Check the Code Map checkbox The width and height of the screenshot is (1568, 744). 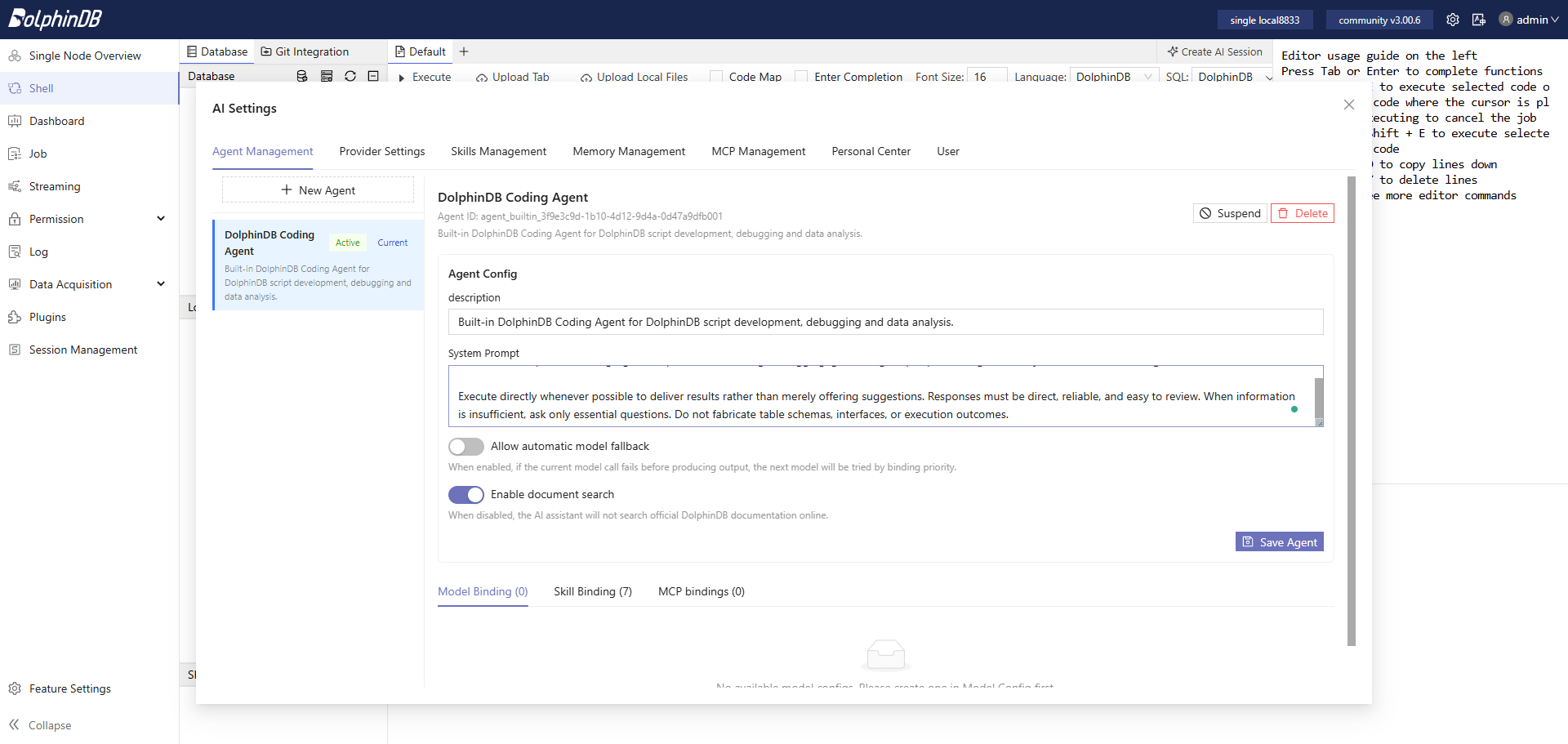coord(716,77)
